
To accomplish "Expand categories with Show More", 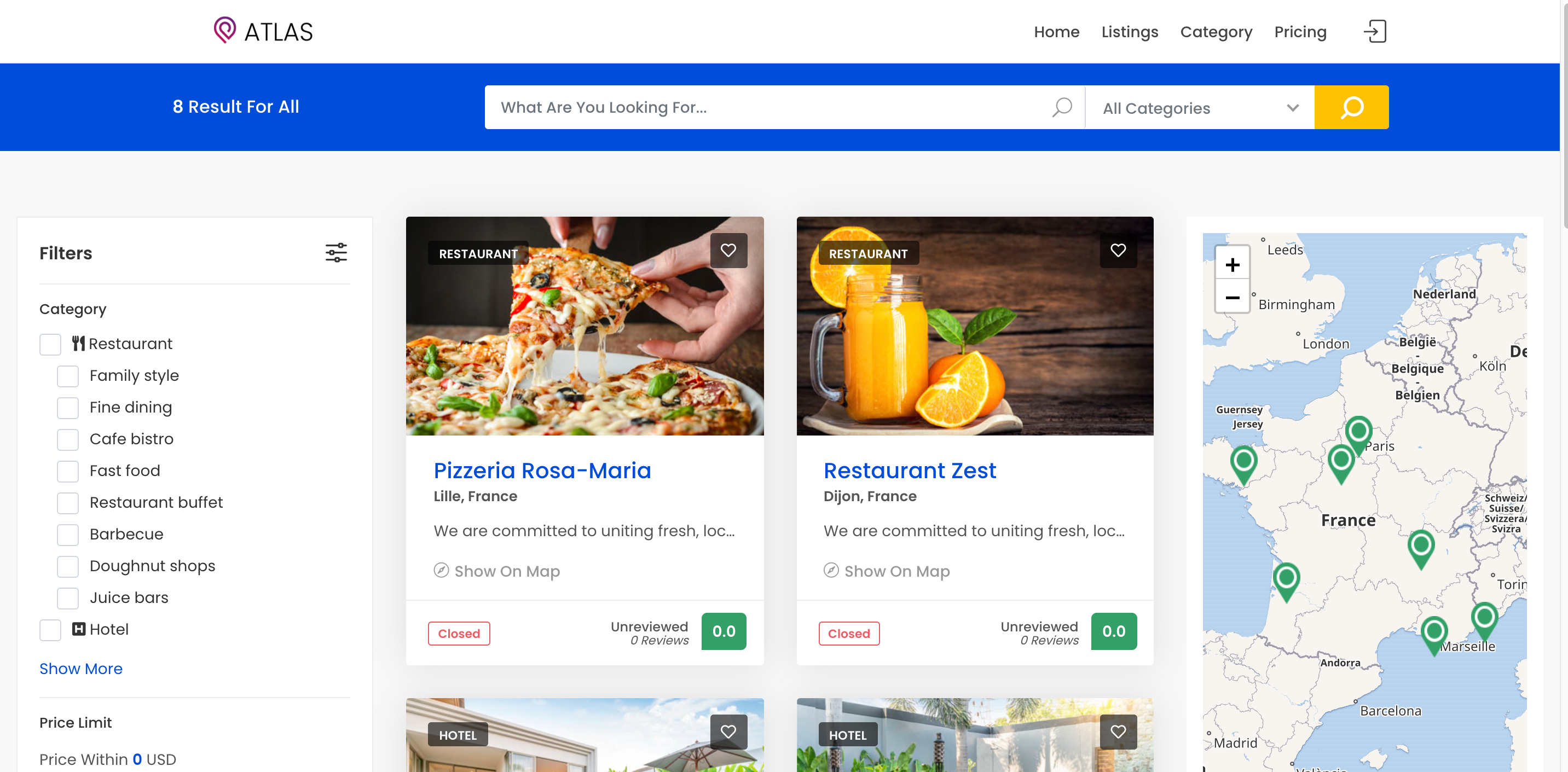I will (x=81, y=669).
